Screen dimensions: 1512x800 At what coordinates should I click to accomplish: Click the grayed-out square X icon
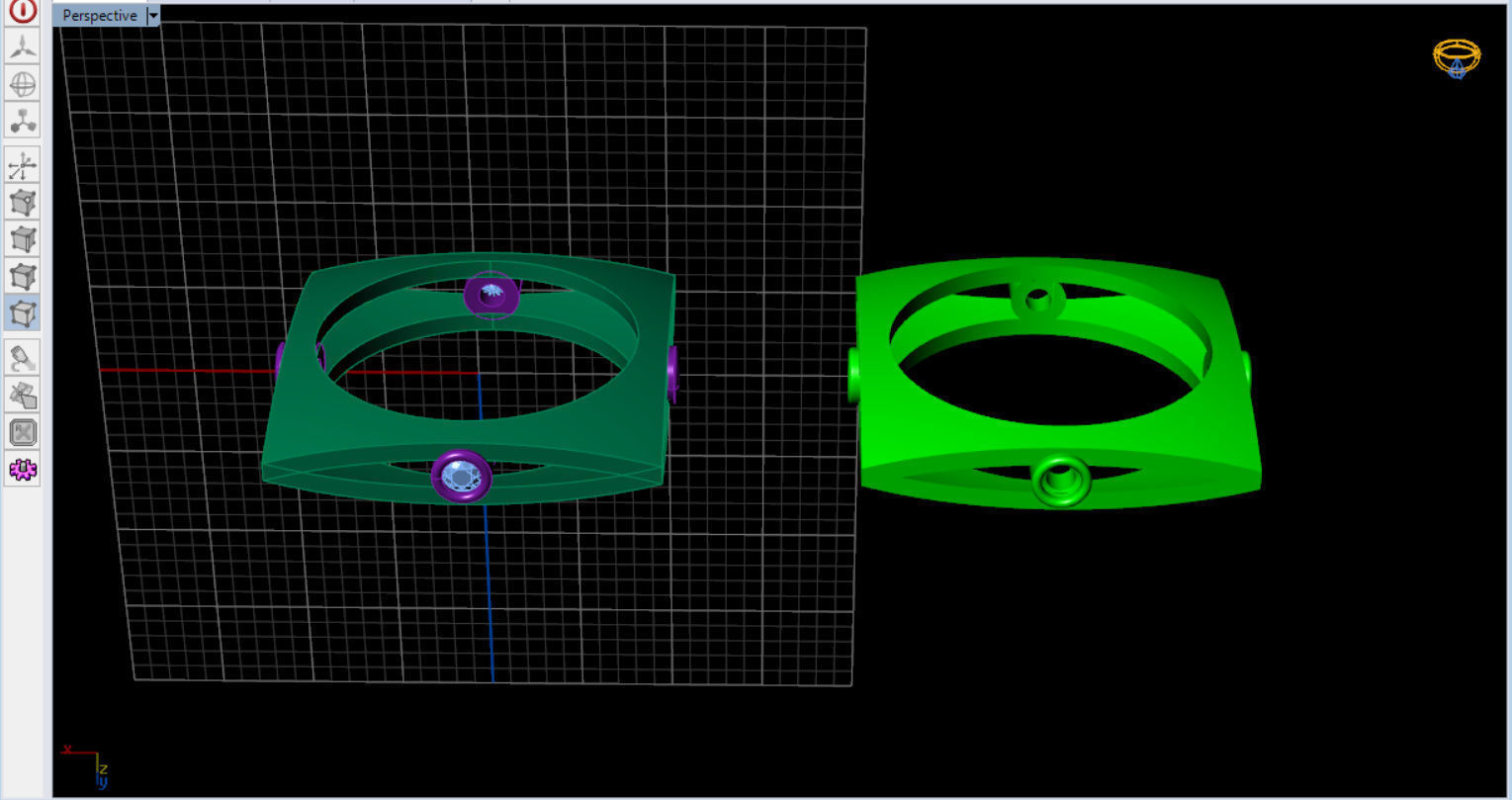click(x=23, y=432)
